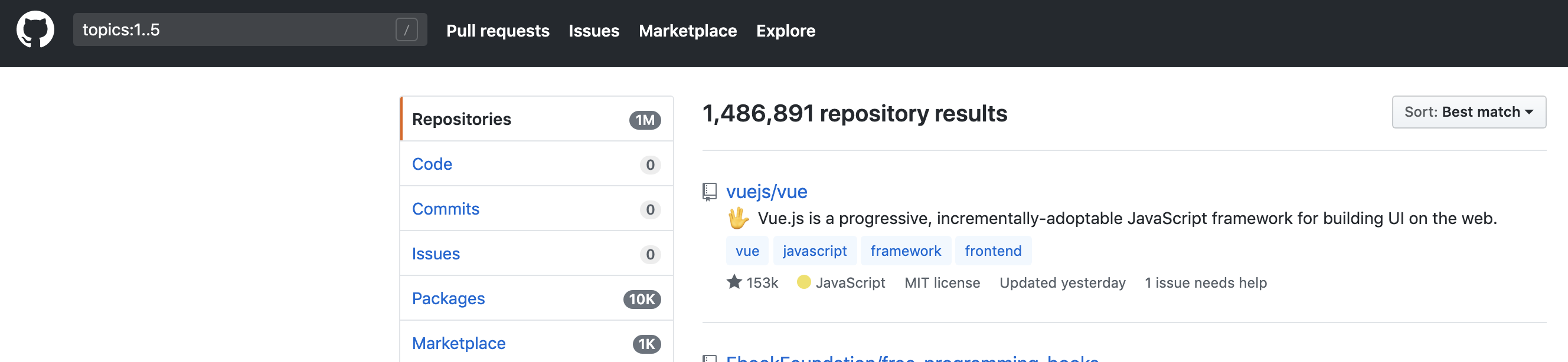
Task: Click the javascript topic tag
Action: pos(815,251)
